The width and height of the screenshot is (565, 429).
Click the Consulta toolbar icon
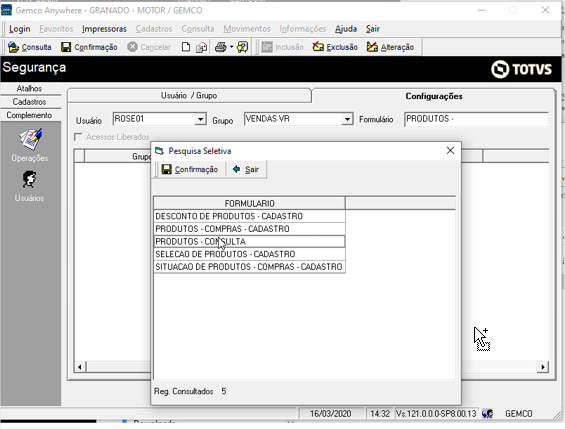point(14,47)
